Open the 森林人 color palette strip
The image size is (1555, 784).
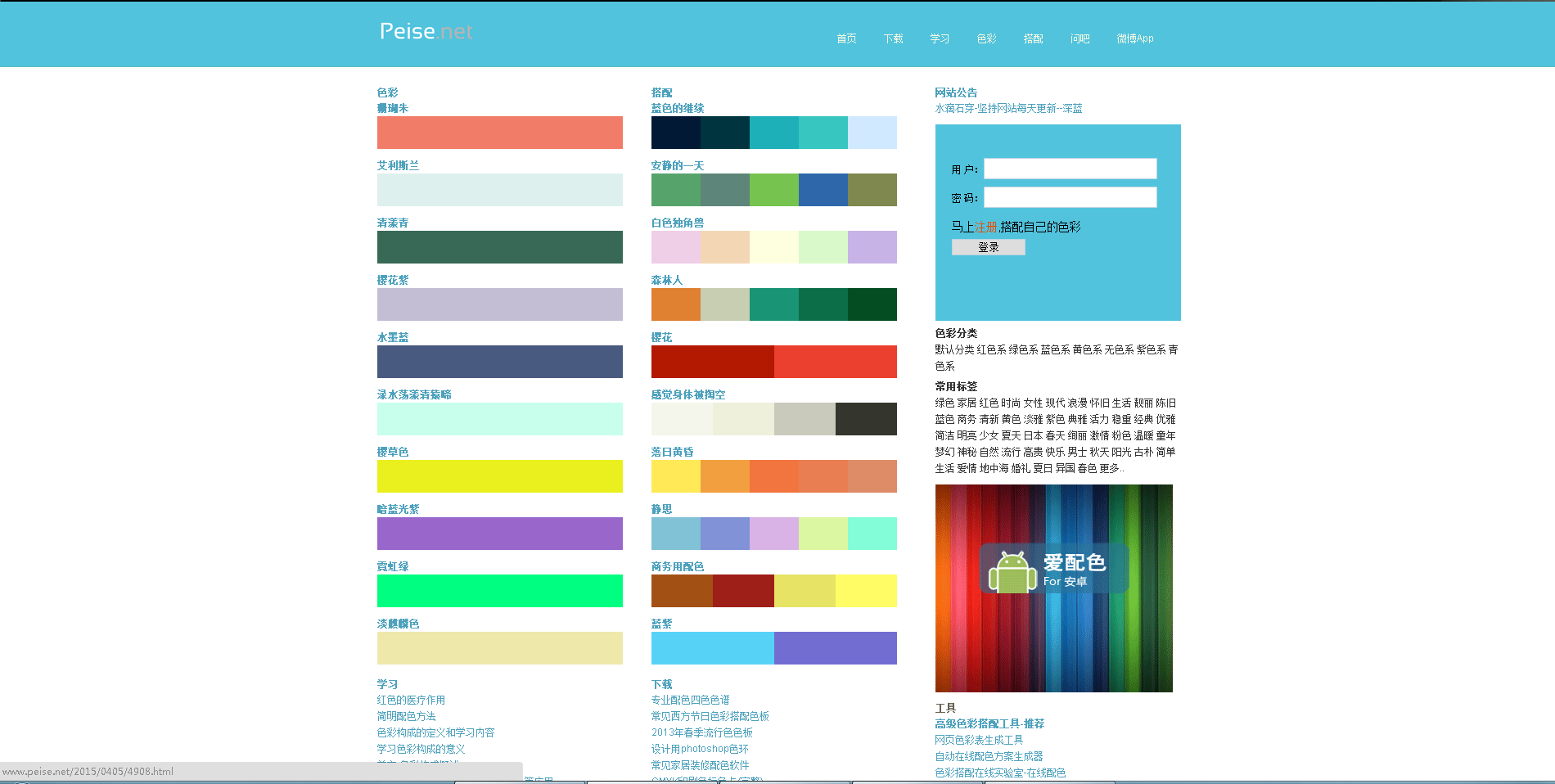tap(773, 304)
